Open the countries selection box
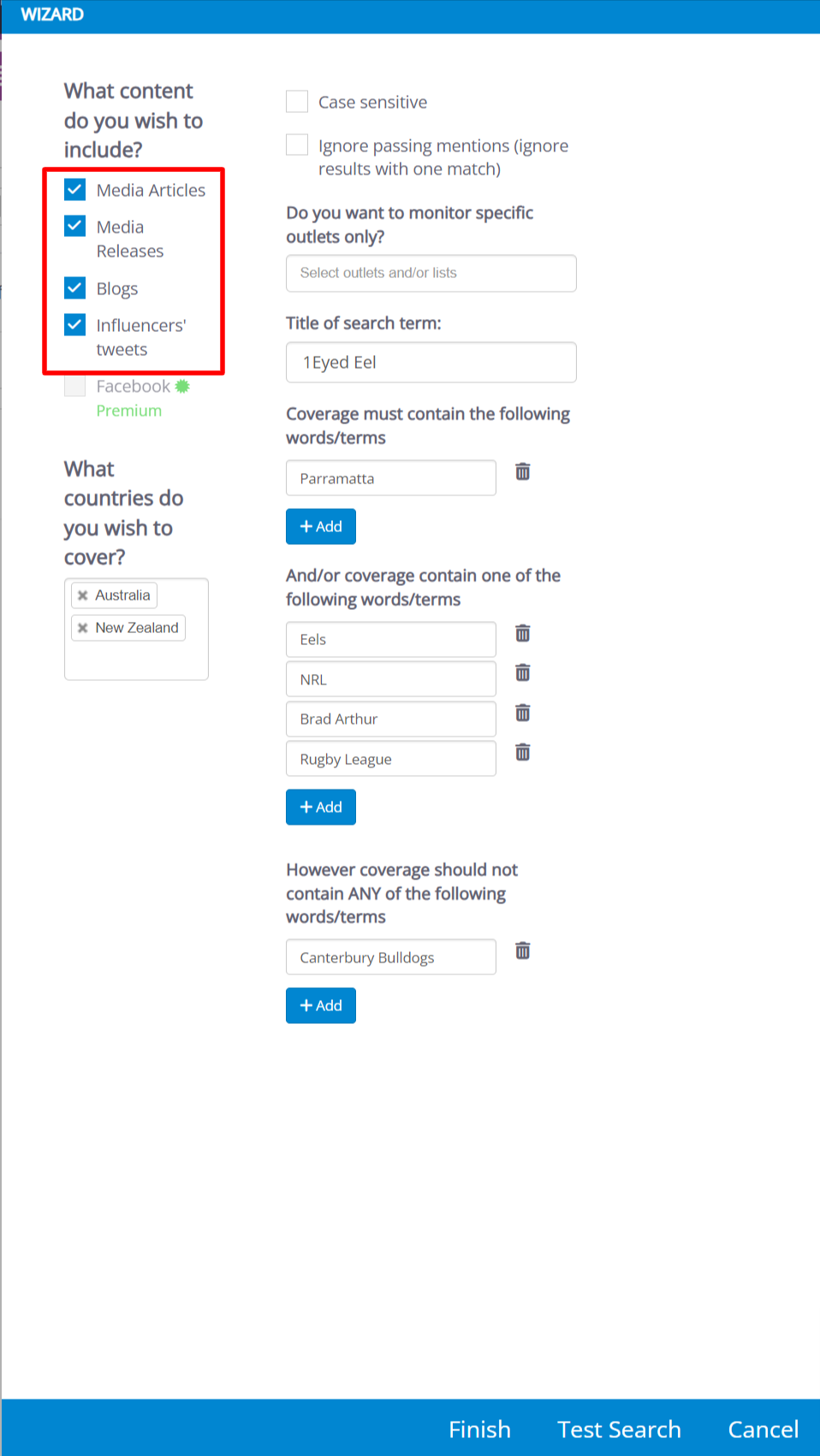 [x=136, y=660]
